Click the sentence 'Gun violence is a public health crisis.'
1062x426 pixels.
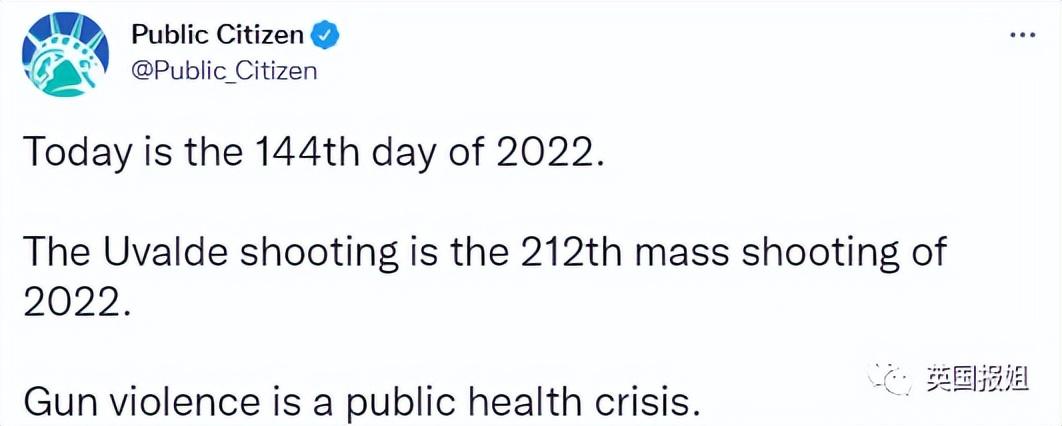click(362, 404)
